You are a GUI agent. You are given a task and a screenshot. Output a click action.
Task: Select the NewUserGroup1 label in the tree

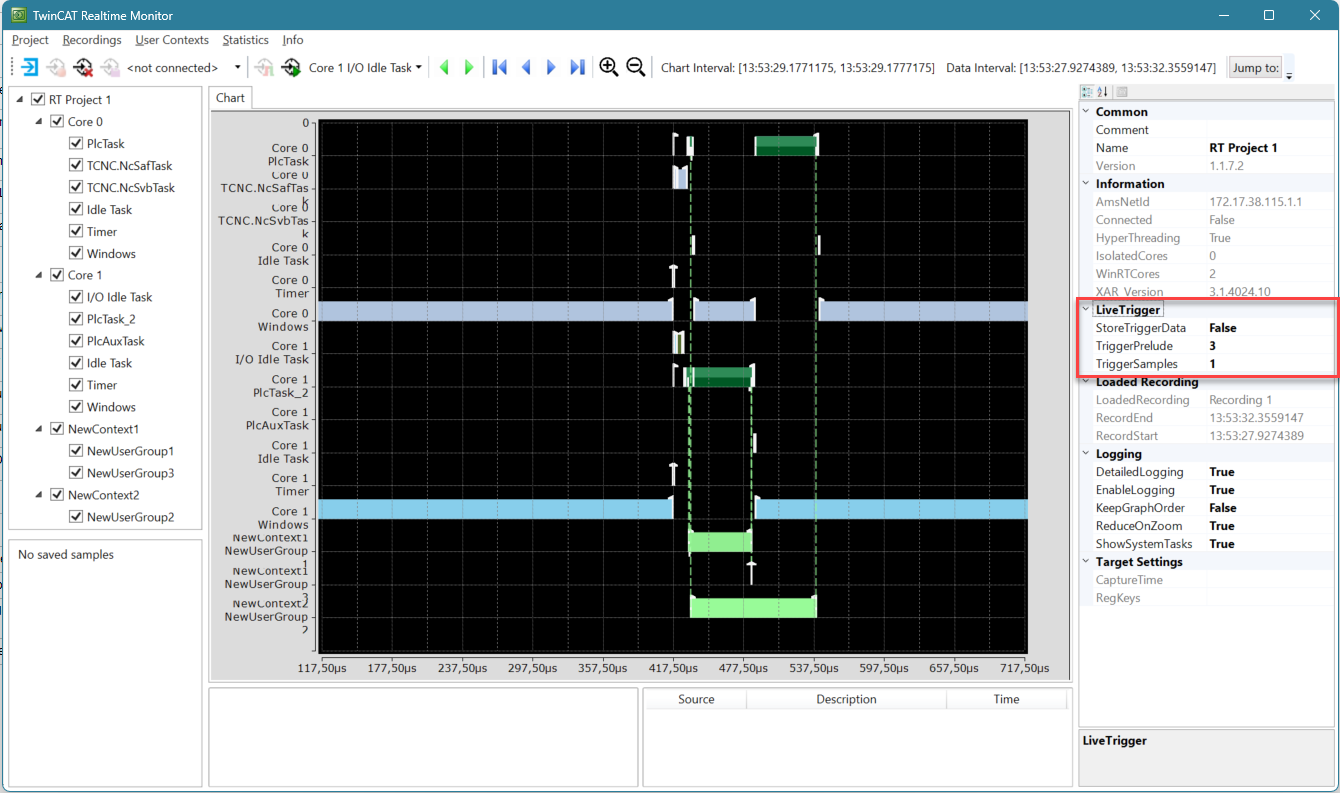131,451
